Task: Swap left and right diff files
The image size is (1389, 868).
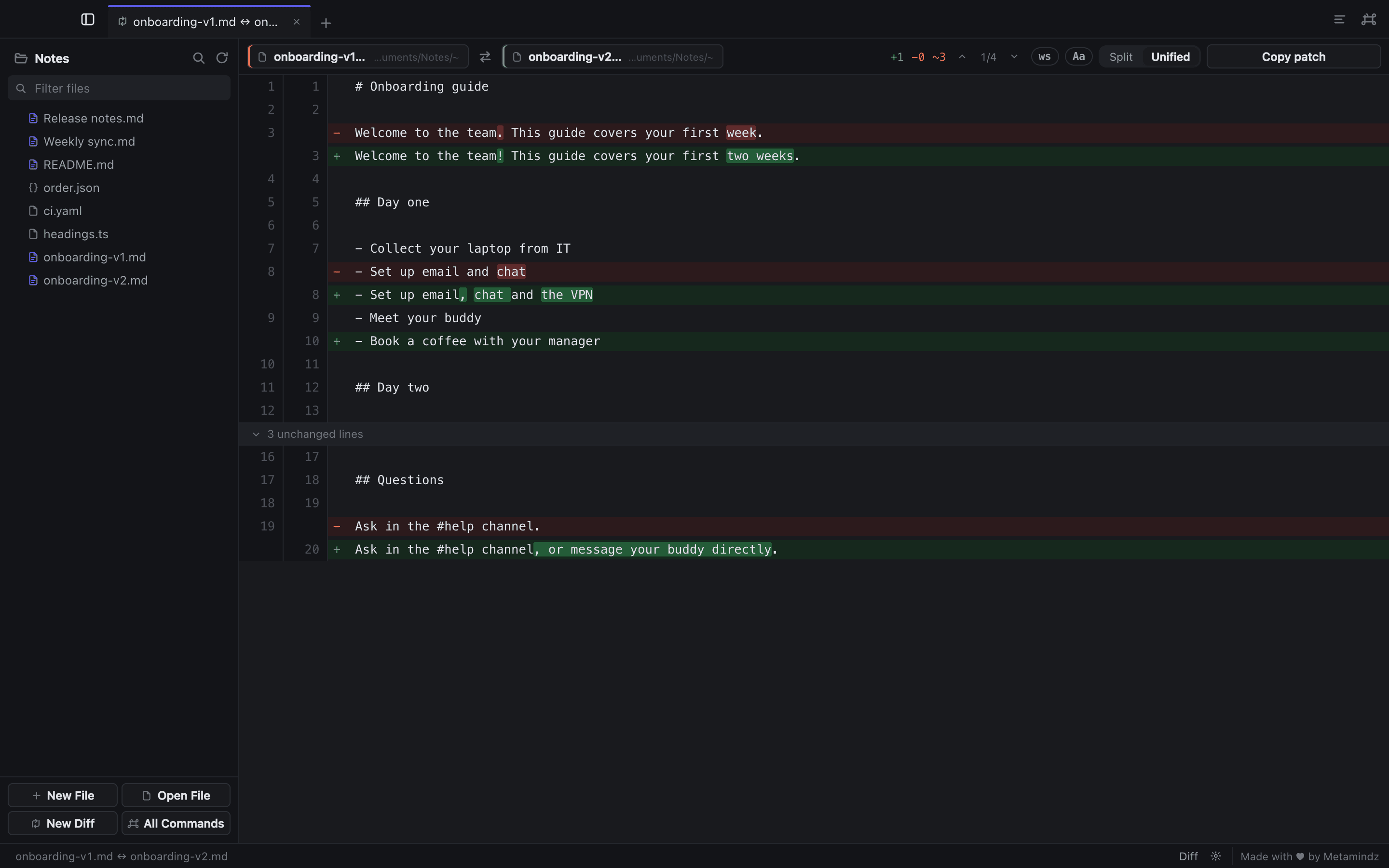Action: [x=485, y=57]
